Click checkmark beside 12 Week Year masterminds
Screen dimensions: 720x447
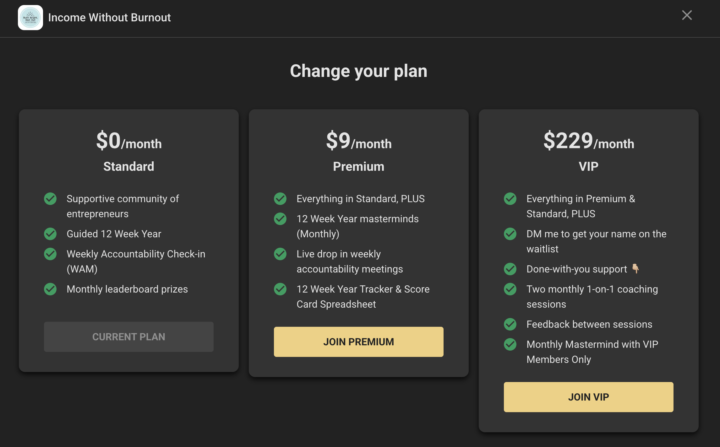click(280, 219)
